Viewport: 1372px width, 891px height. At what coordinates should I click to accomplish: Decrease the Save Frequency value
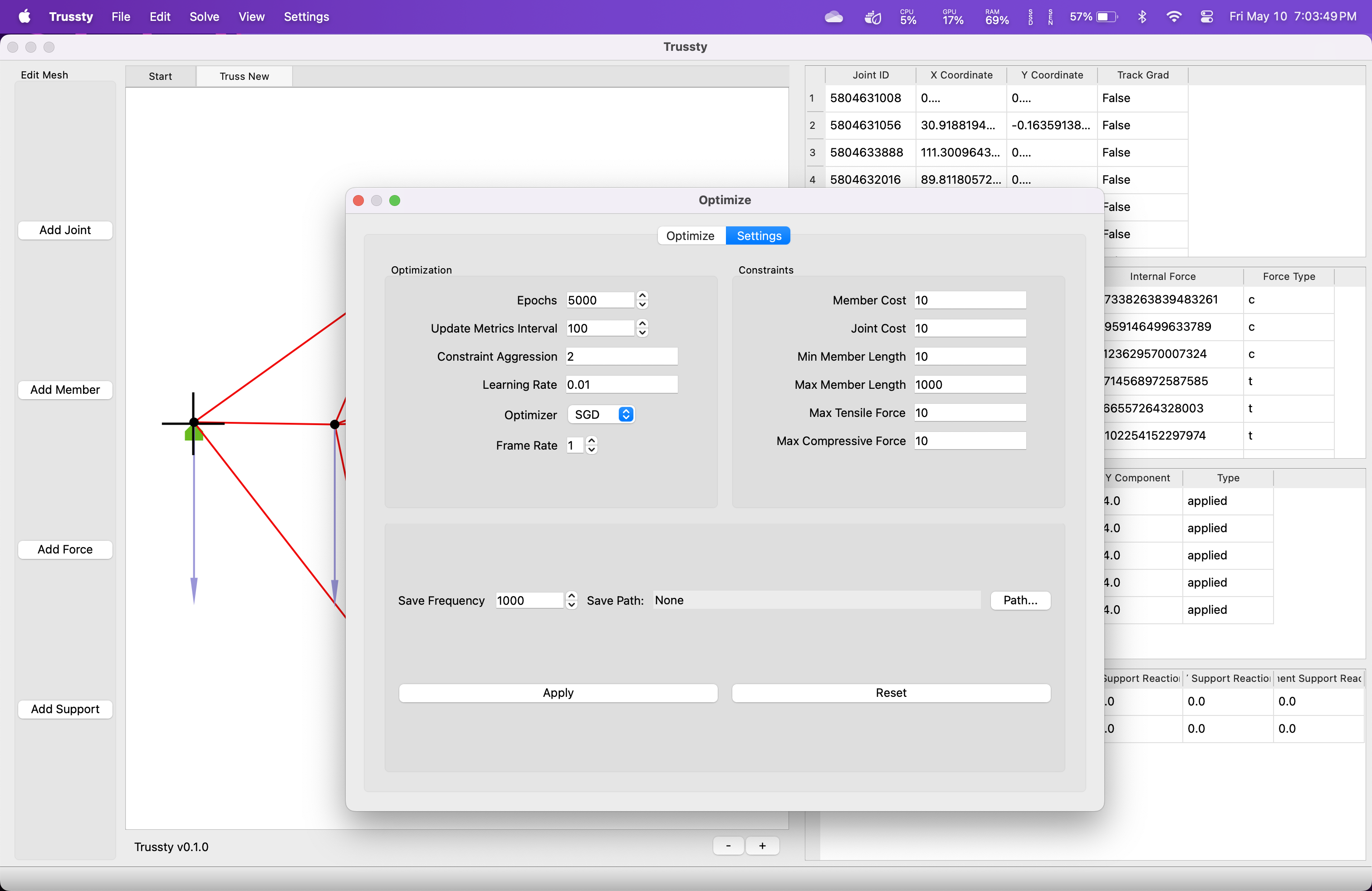point(571,605)
